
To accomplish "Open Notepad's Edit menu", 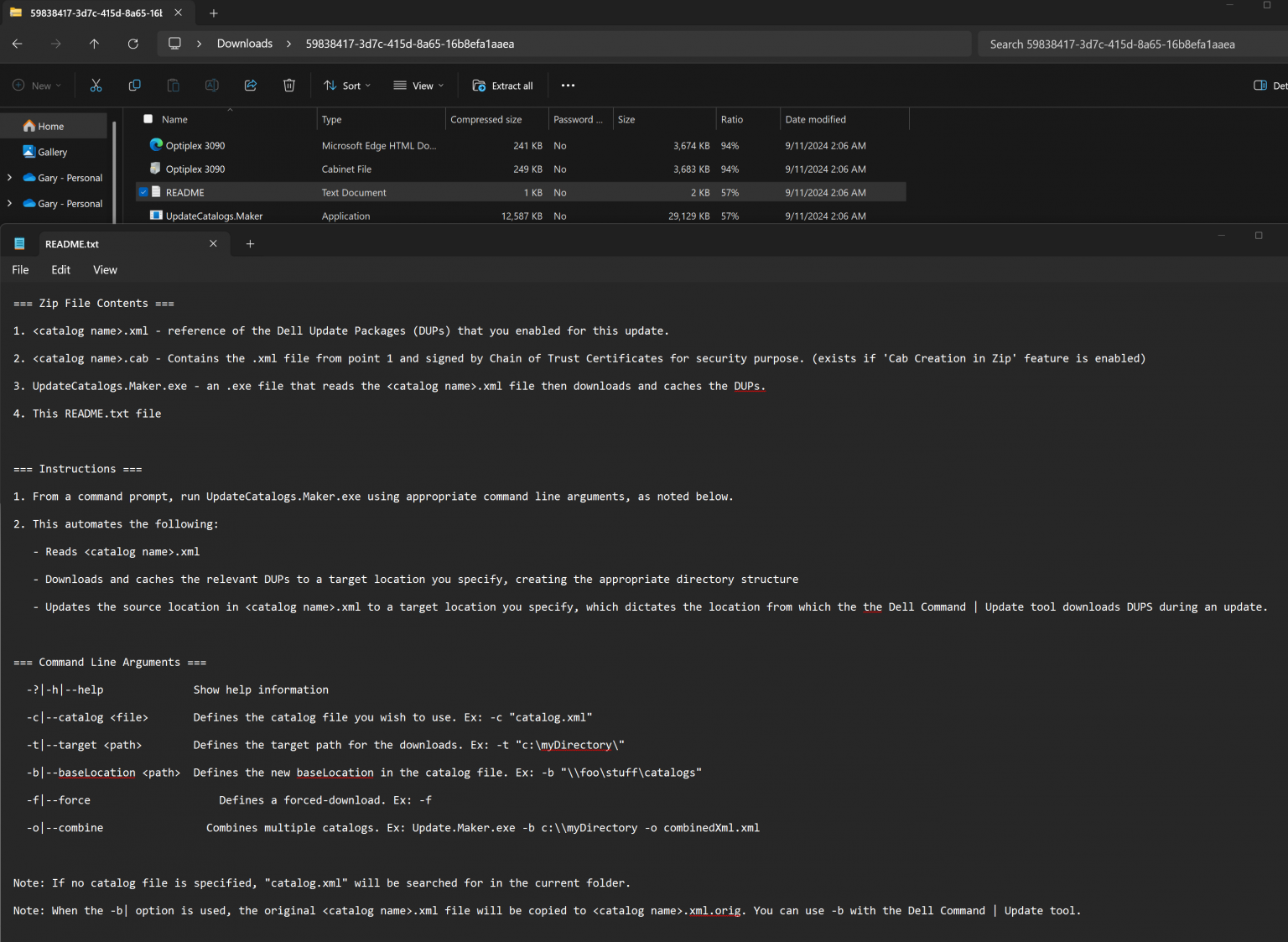I will point(60,269).
